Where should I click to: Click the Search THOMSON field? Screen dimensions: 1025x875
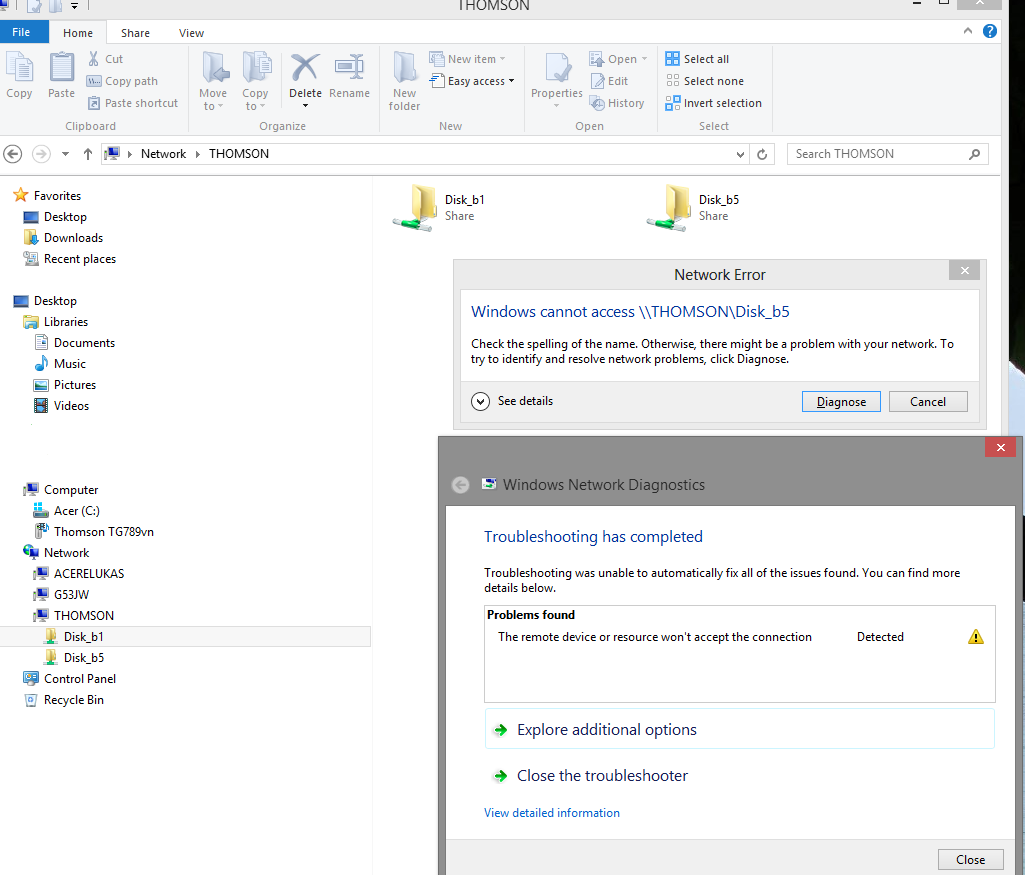click(887, 154)
